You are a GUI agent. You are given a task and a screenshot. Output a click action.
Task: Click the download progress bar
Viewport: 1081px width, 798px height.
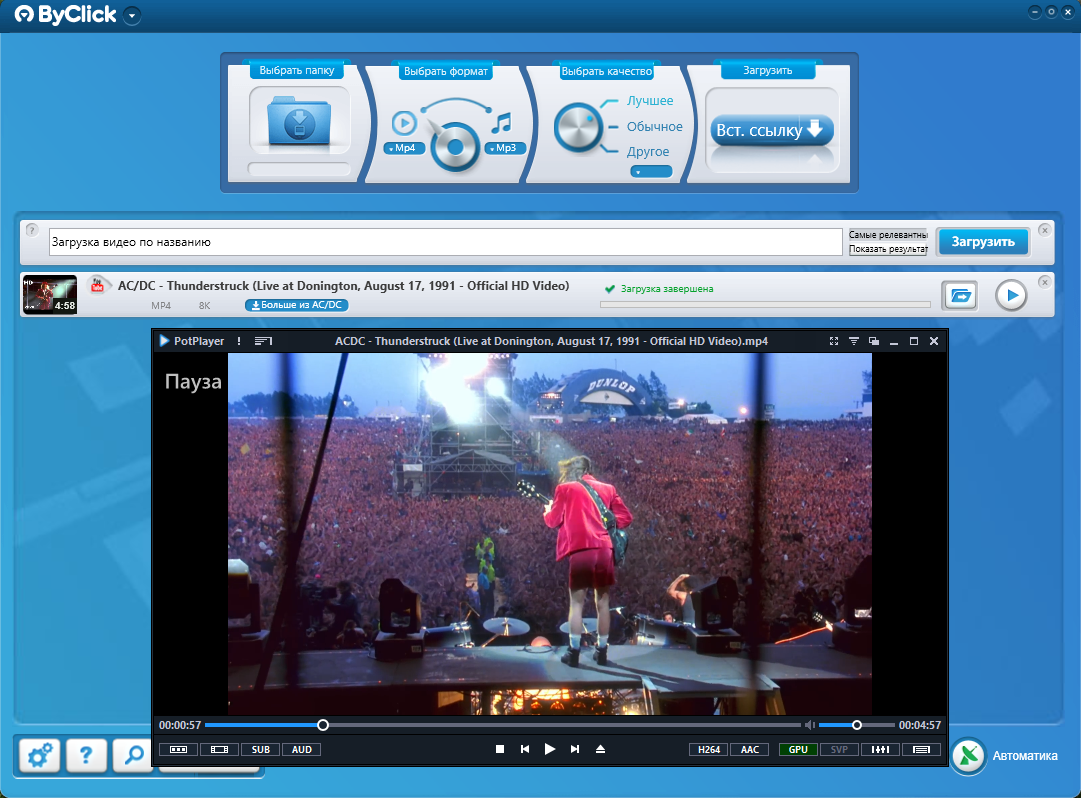[x=765, y=304]
